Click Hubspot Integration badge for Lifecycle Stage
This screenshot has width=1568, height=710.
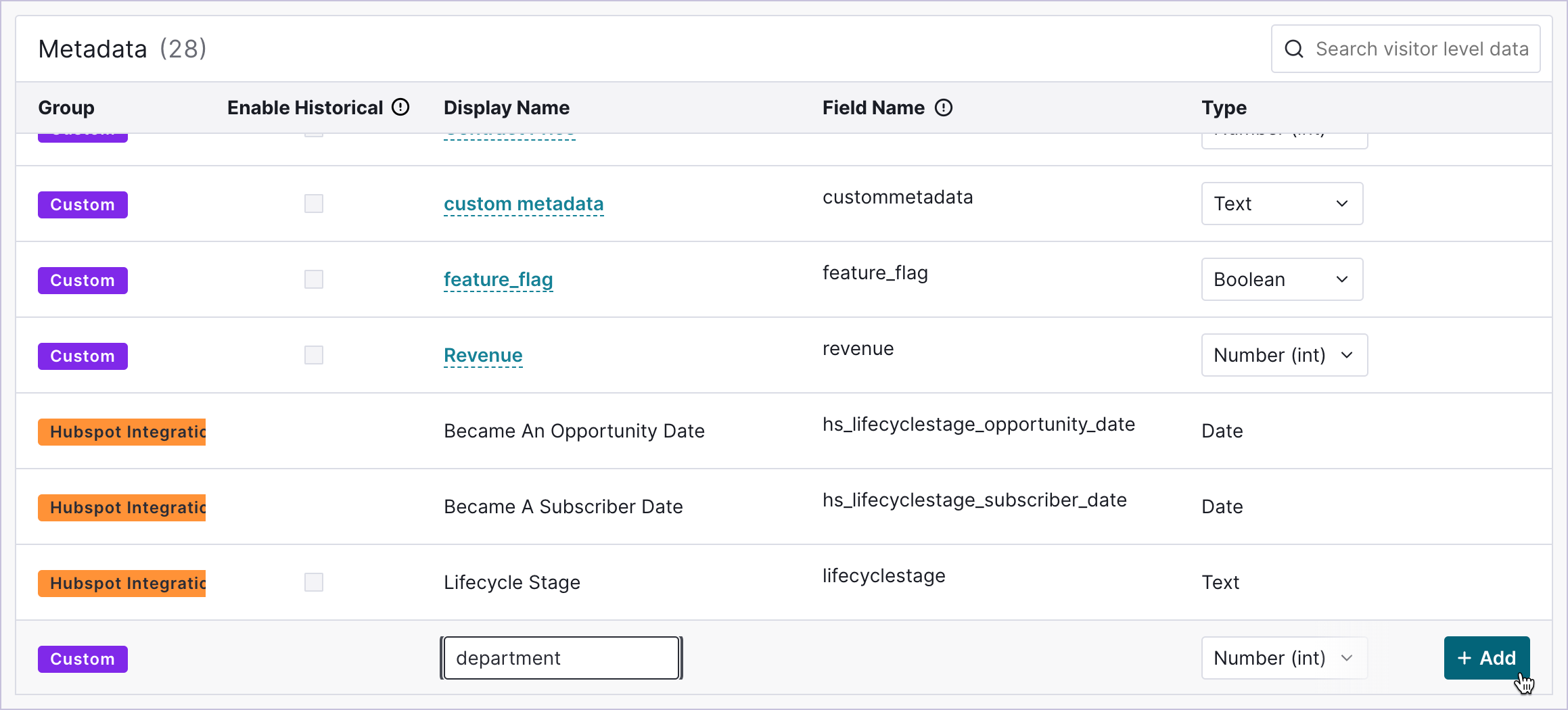click(122, 583)
